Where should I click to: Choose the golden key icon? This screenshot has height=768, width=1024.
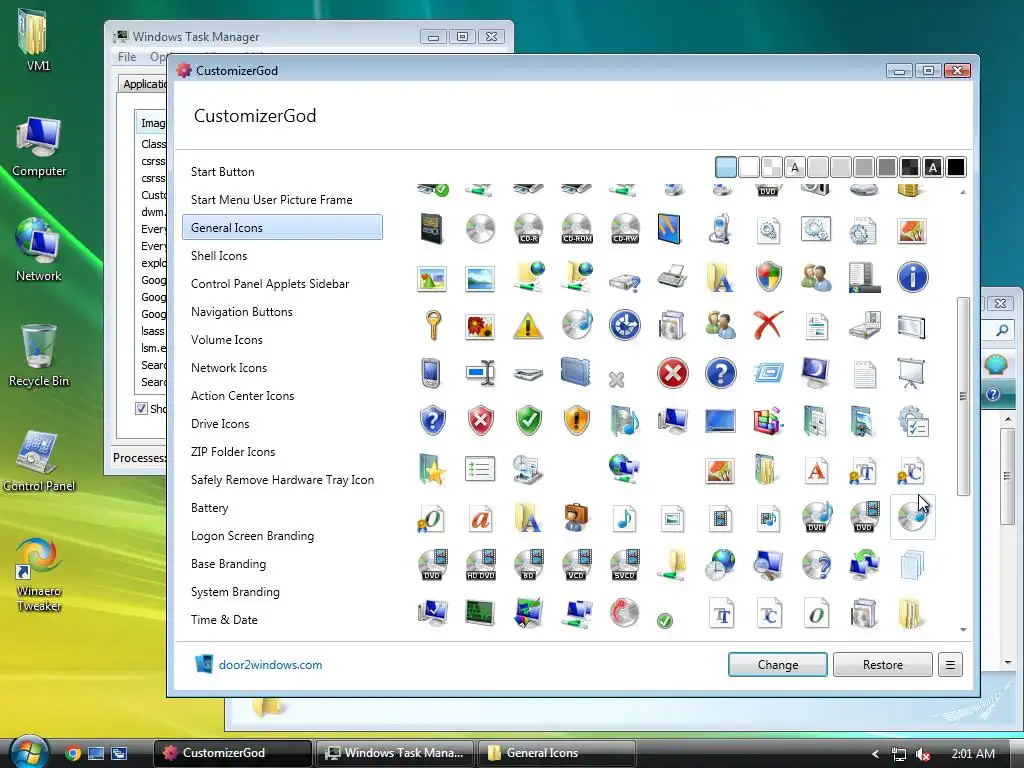click(x=432, y=325)
